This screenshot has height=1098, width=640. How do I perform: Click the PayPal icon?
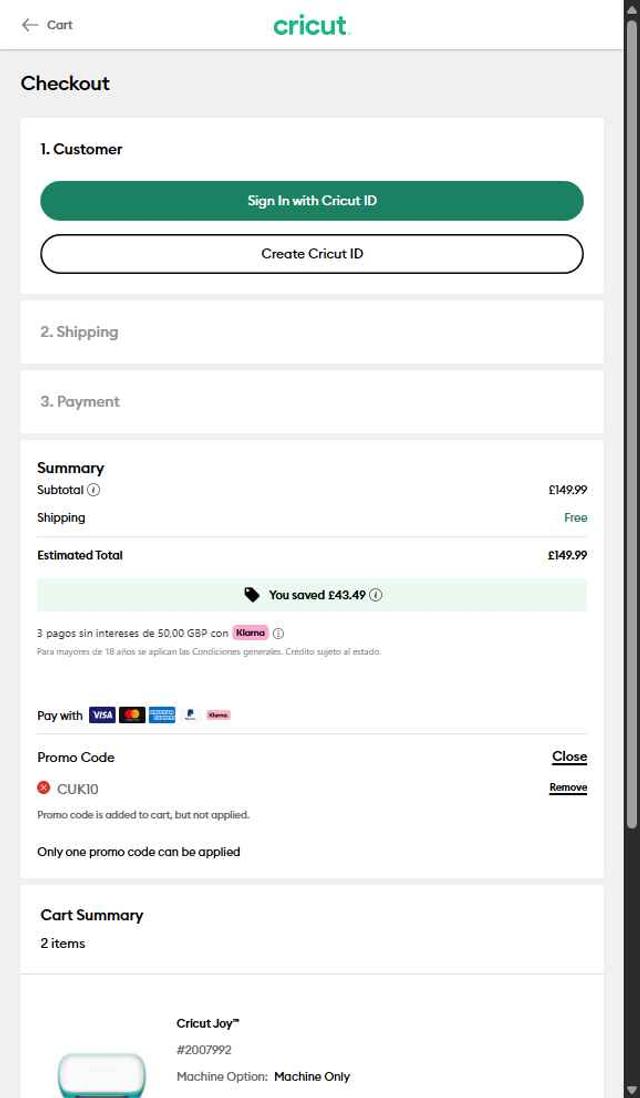click(190, 715)
